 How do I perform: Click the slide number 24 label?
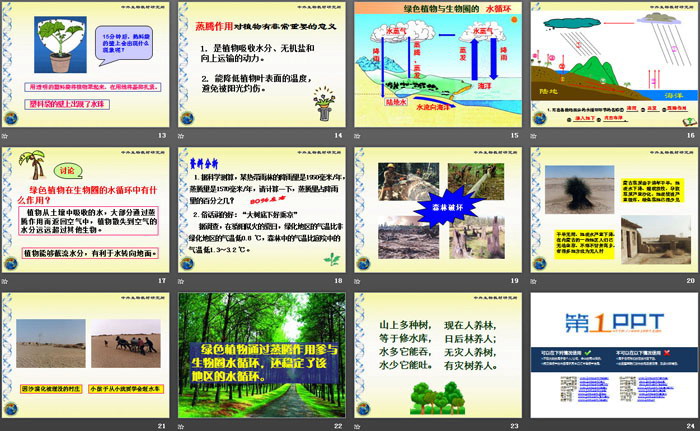[691, 426]
